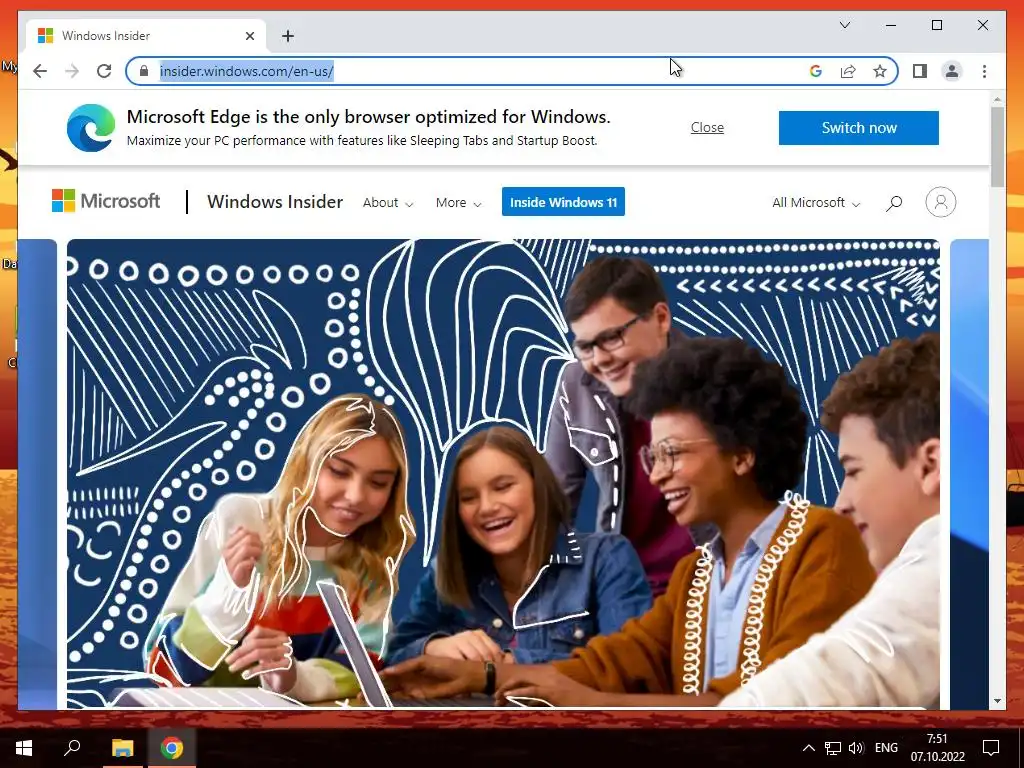This screenshot has height=768, width=1024.
Task: Expand the More menu
Action: [x=458, y=202]
